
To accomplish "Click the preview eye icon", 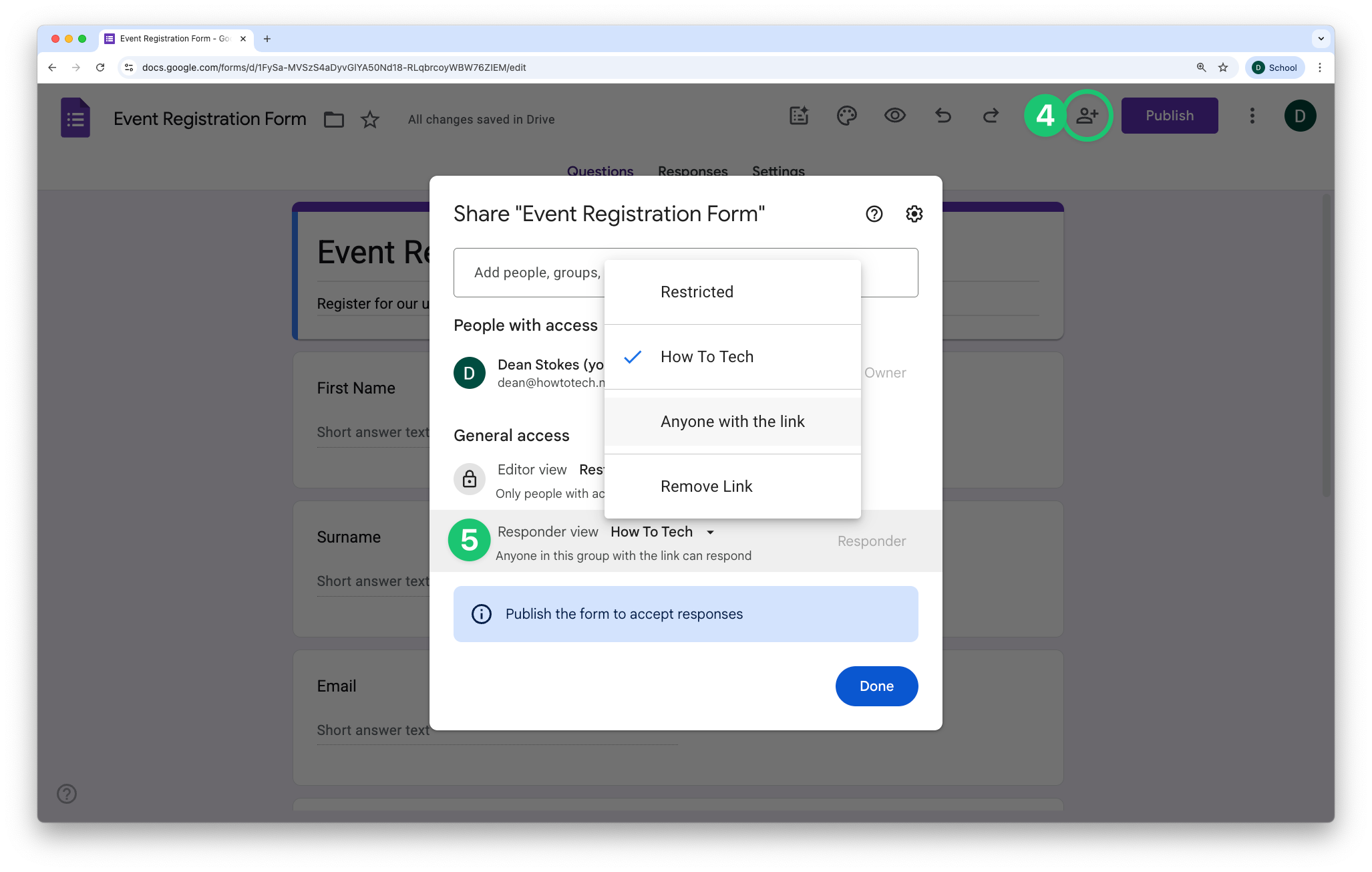I will point(894,116).
